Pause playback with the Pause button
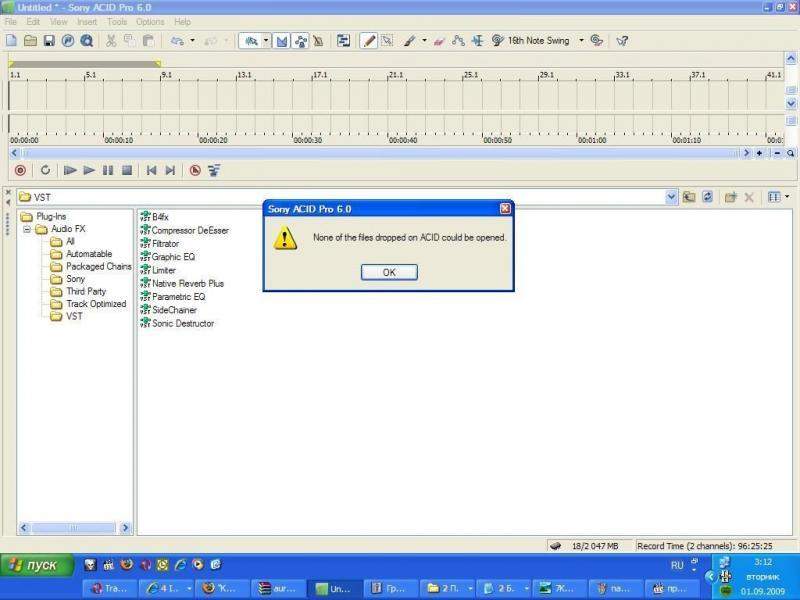 tap(108, 170)
